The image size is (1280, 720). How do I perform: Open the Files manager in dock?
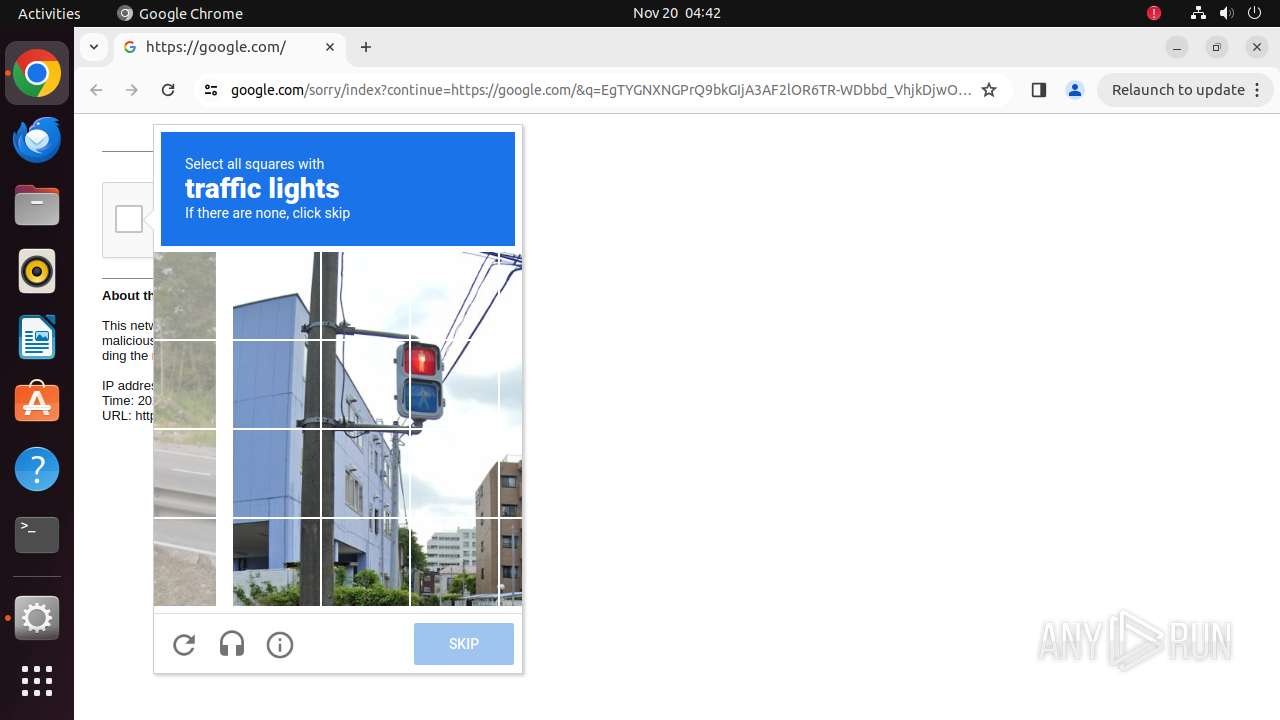tap(37, 206)
